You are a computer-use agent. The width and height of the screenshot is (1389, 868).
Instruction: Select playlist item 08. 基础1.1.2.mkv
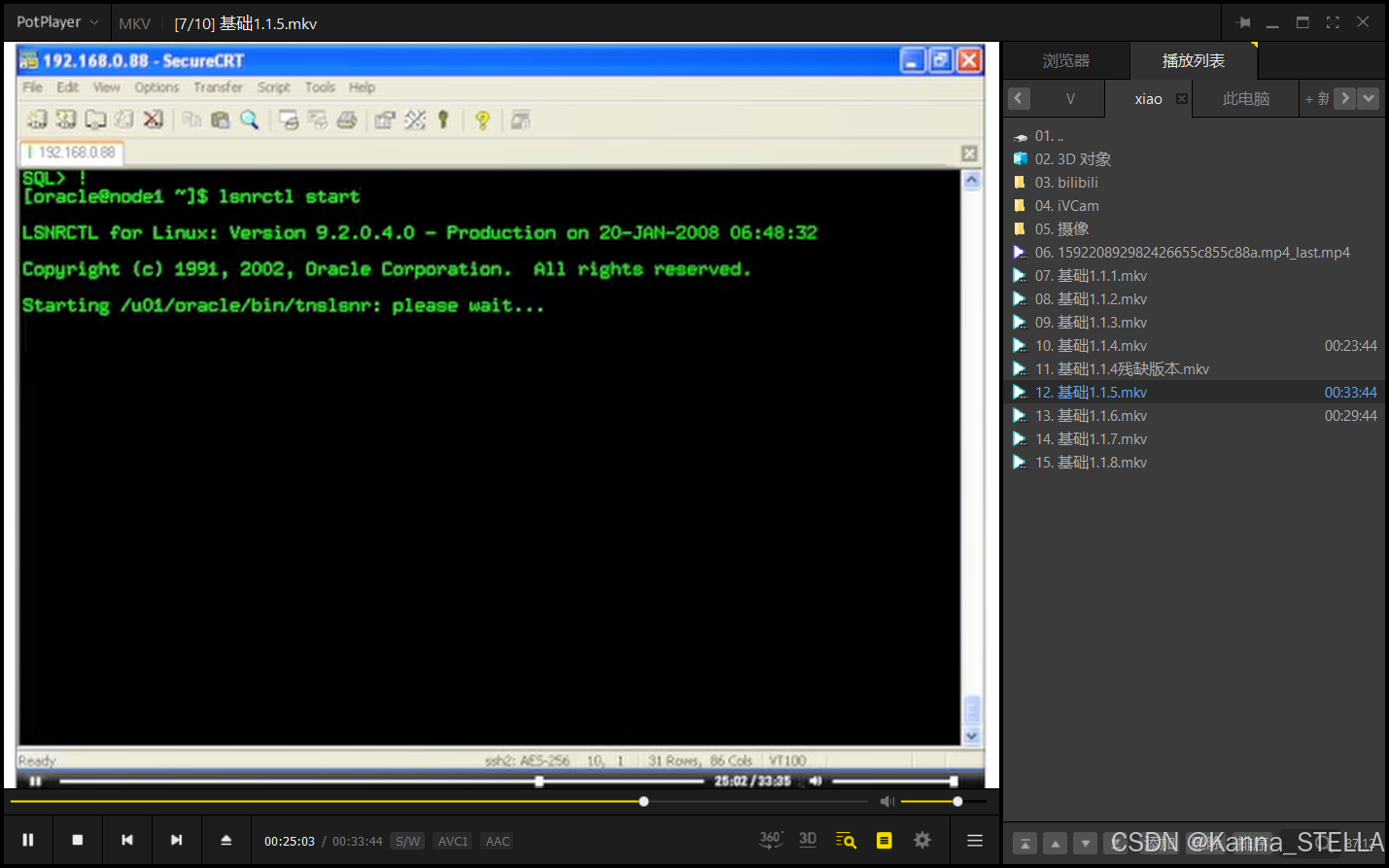[x=1195, y=299]
